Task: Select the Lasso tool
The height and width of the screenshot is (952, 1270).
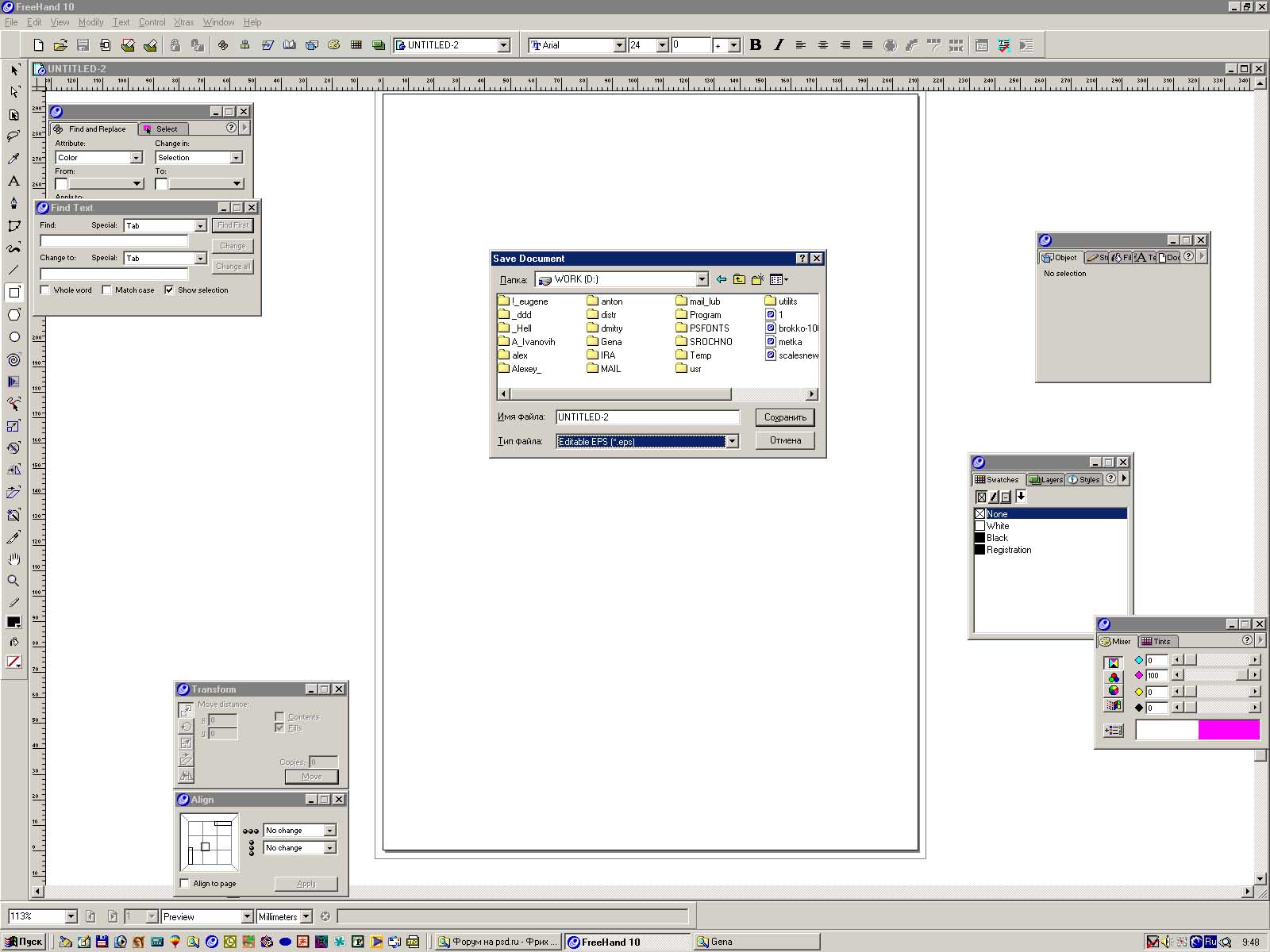Action: (13, 136)
